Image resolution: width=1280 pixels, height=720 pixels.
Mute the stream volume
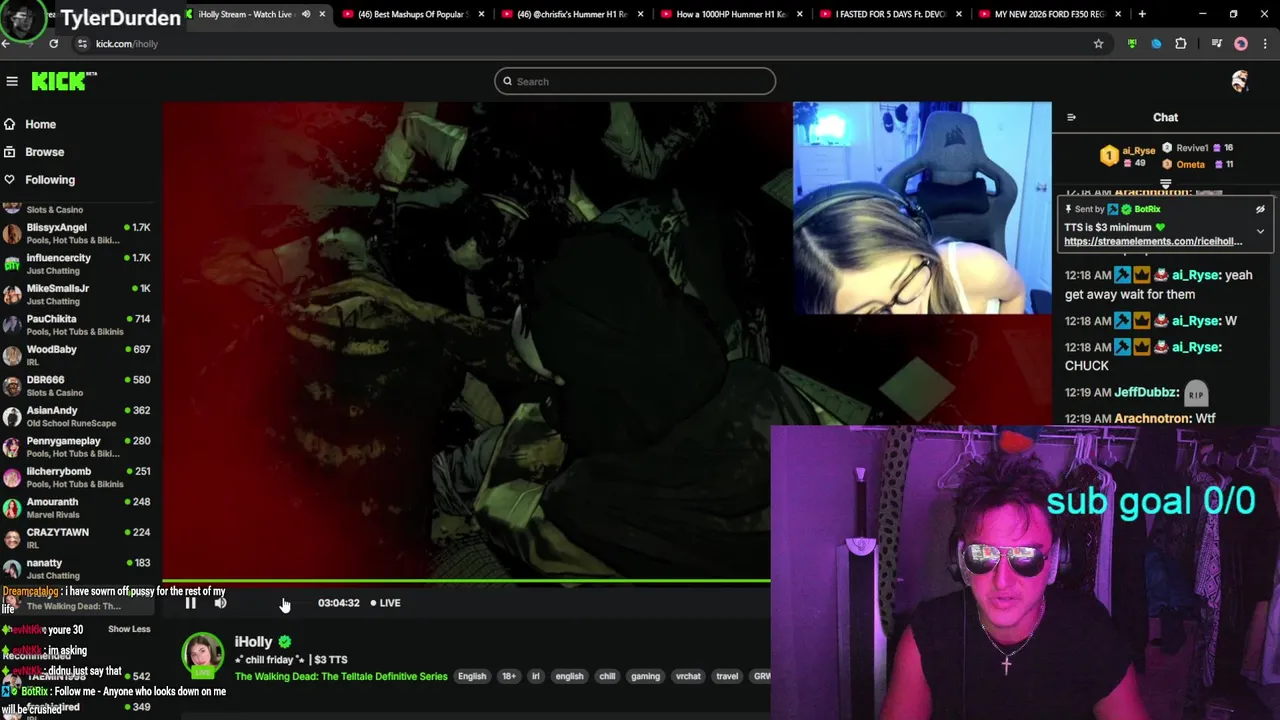[220, 603]
